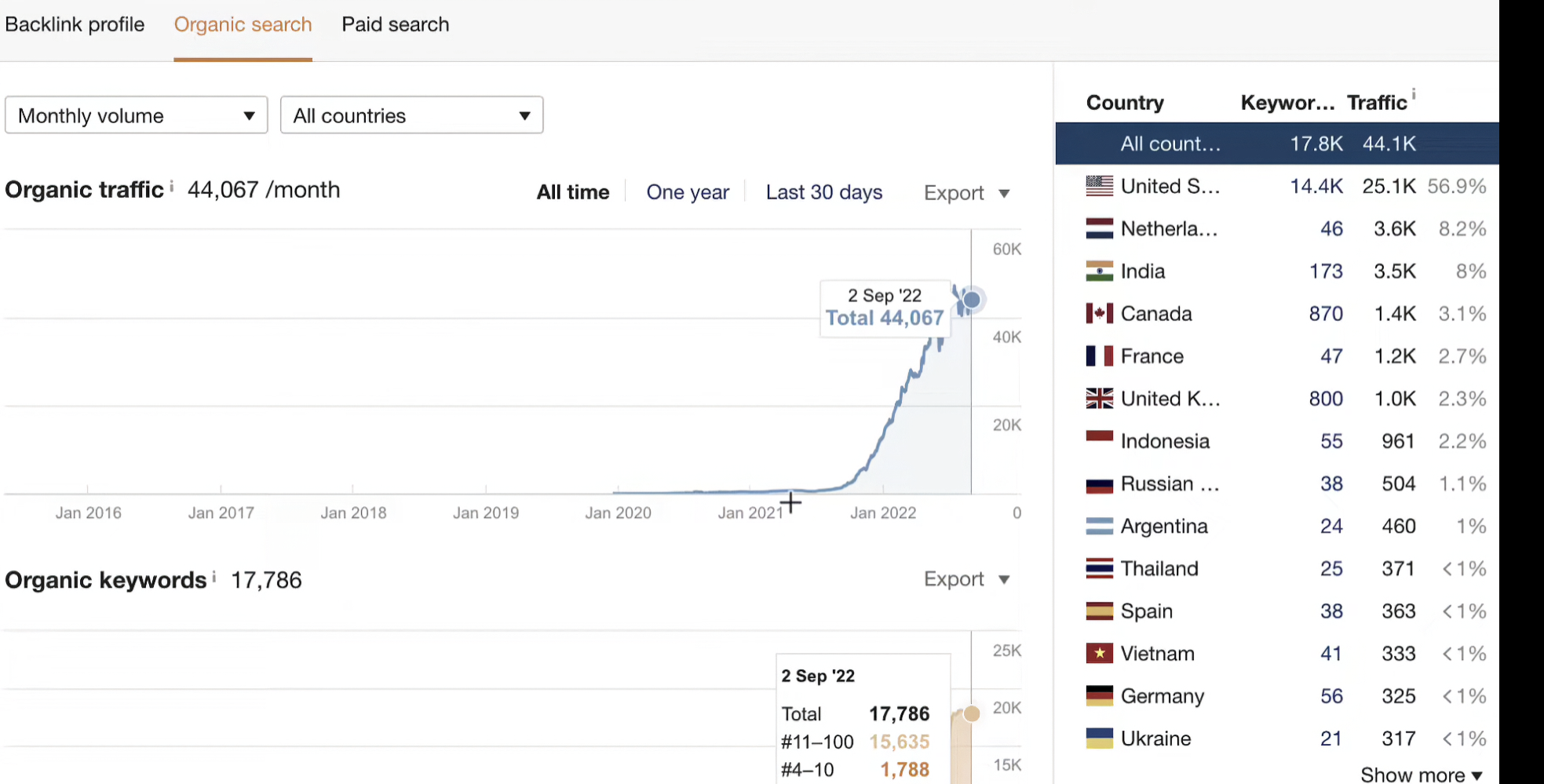
Task: Expand the Organic traffic Export menu
Action: click(x=966, y=193)
